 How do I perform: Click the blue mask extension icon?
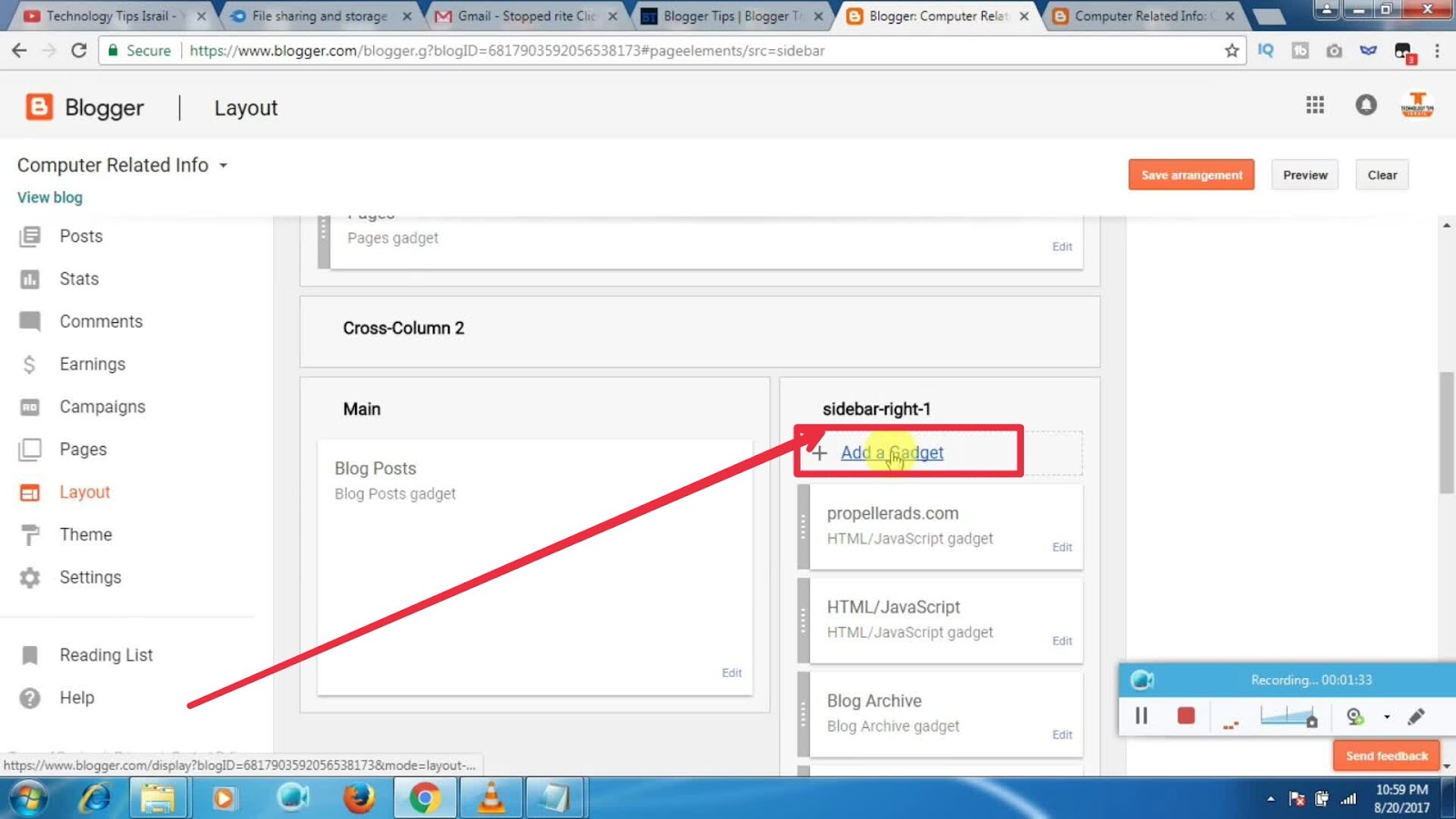[x=1368, y=51]
